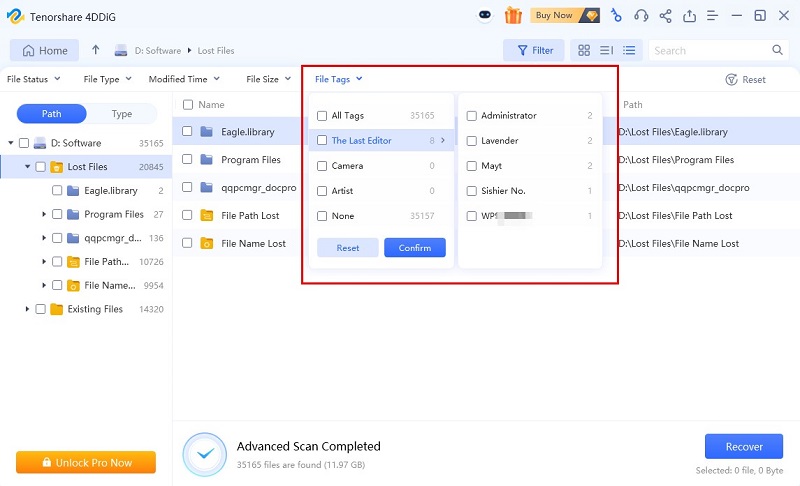Collapse the D: Software tree node

click(x=11, y=143)
